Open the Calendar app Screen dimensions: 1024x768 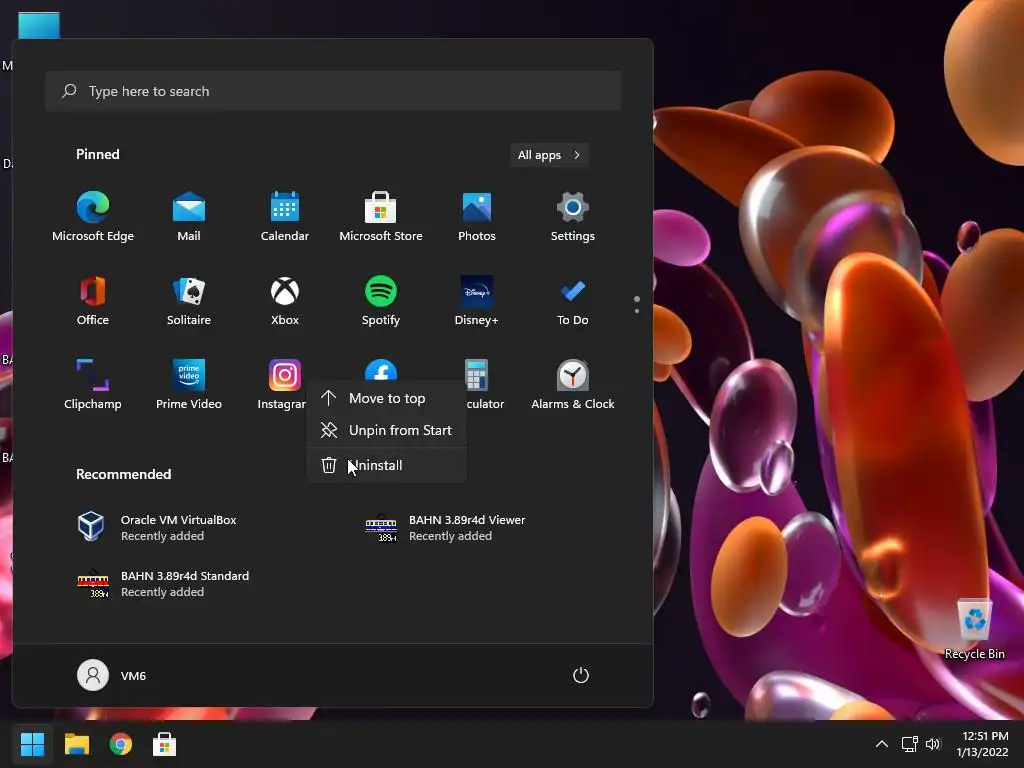[285, 217]
